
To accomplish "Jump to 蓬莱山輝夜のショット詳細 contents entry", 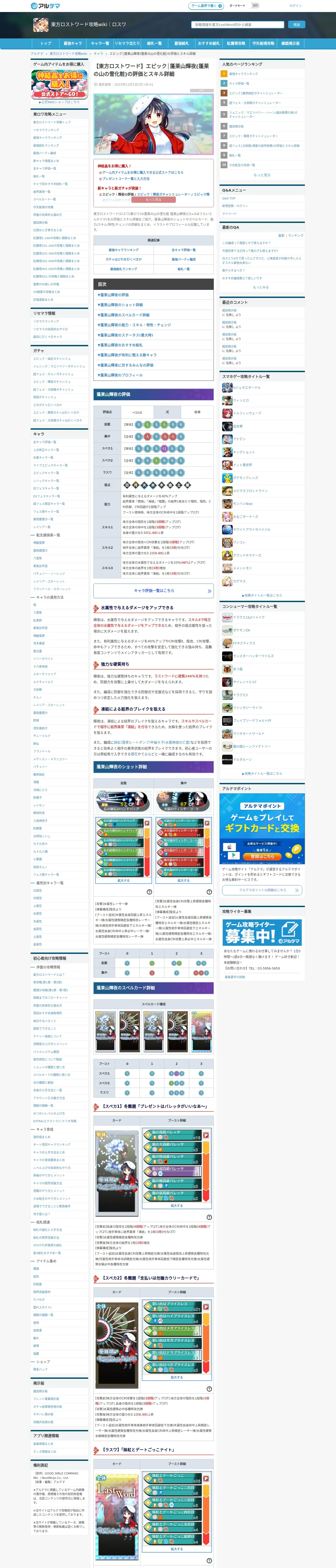I will [120, 305].
